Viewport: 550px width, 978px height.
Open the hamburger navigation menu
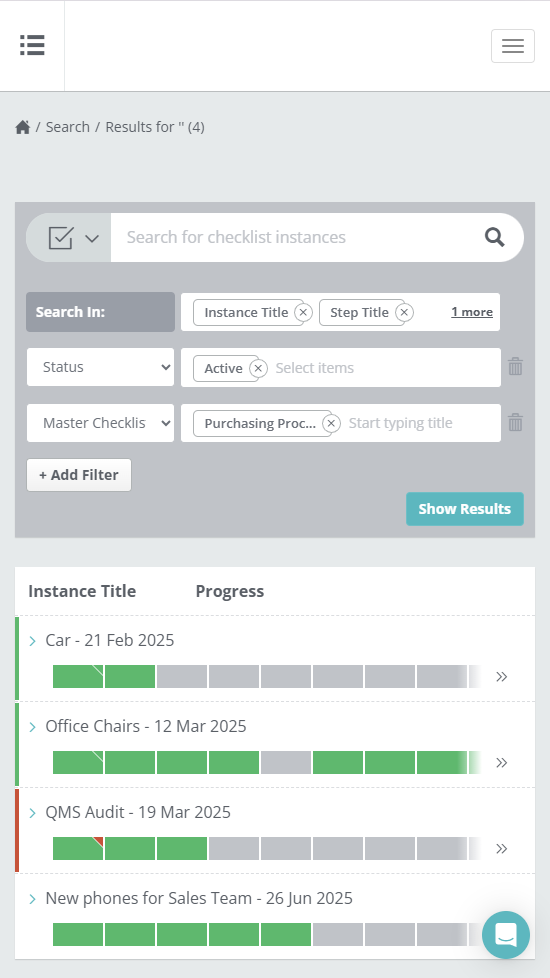tap(513, 46)
